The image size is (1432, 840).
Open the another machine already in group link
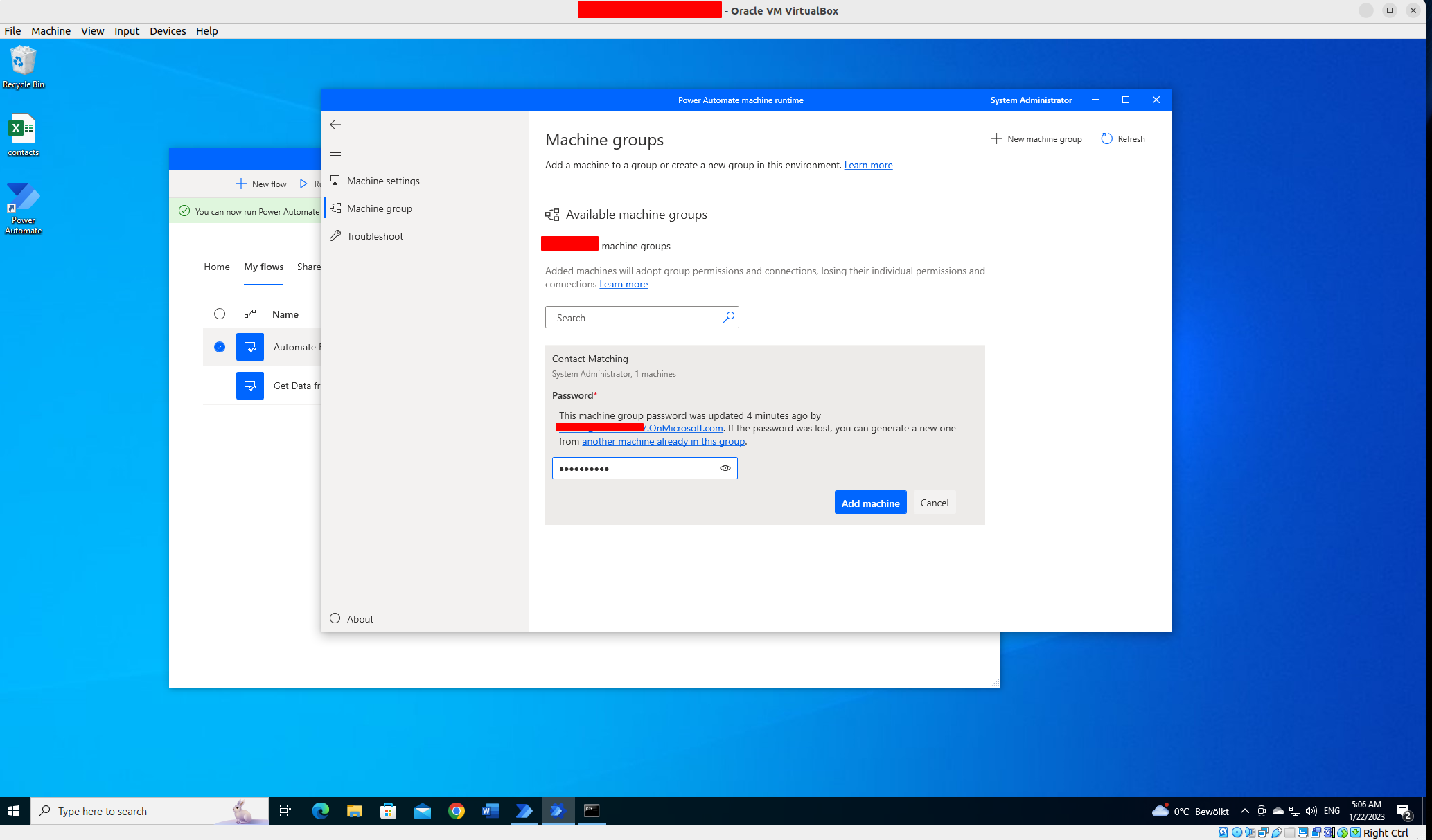coord(663,441)
